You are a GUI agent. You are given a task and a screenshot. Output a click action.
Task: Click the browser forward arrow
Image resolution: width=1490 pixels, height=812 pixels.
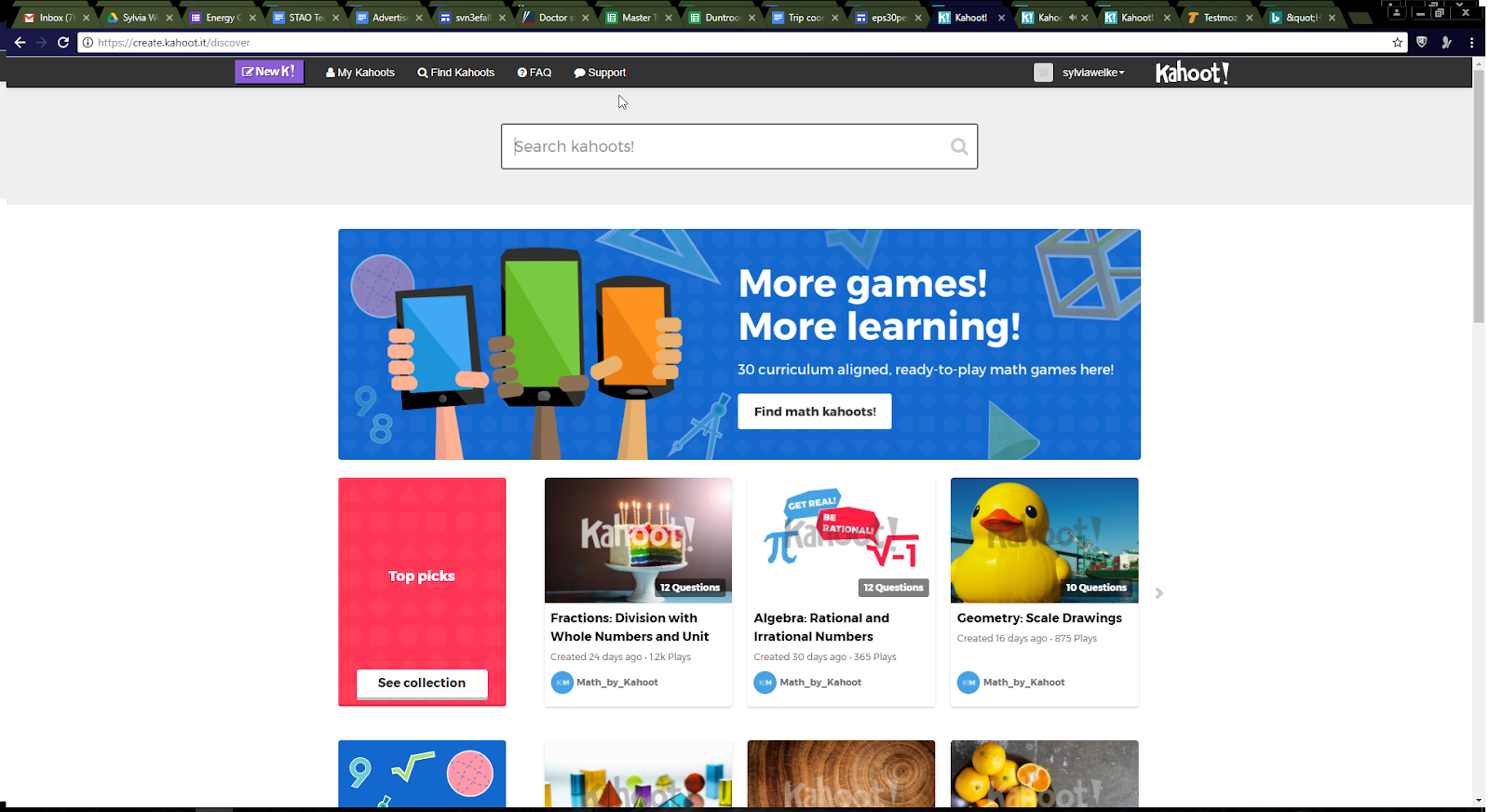(x=41, y=42)
